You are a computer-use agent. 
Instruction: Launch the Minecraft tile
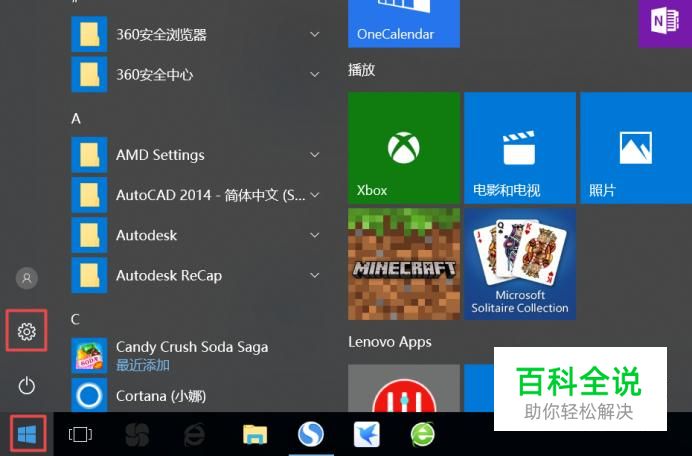click(404, 264)
